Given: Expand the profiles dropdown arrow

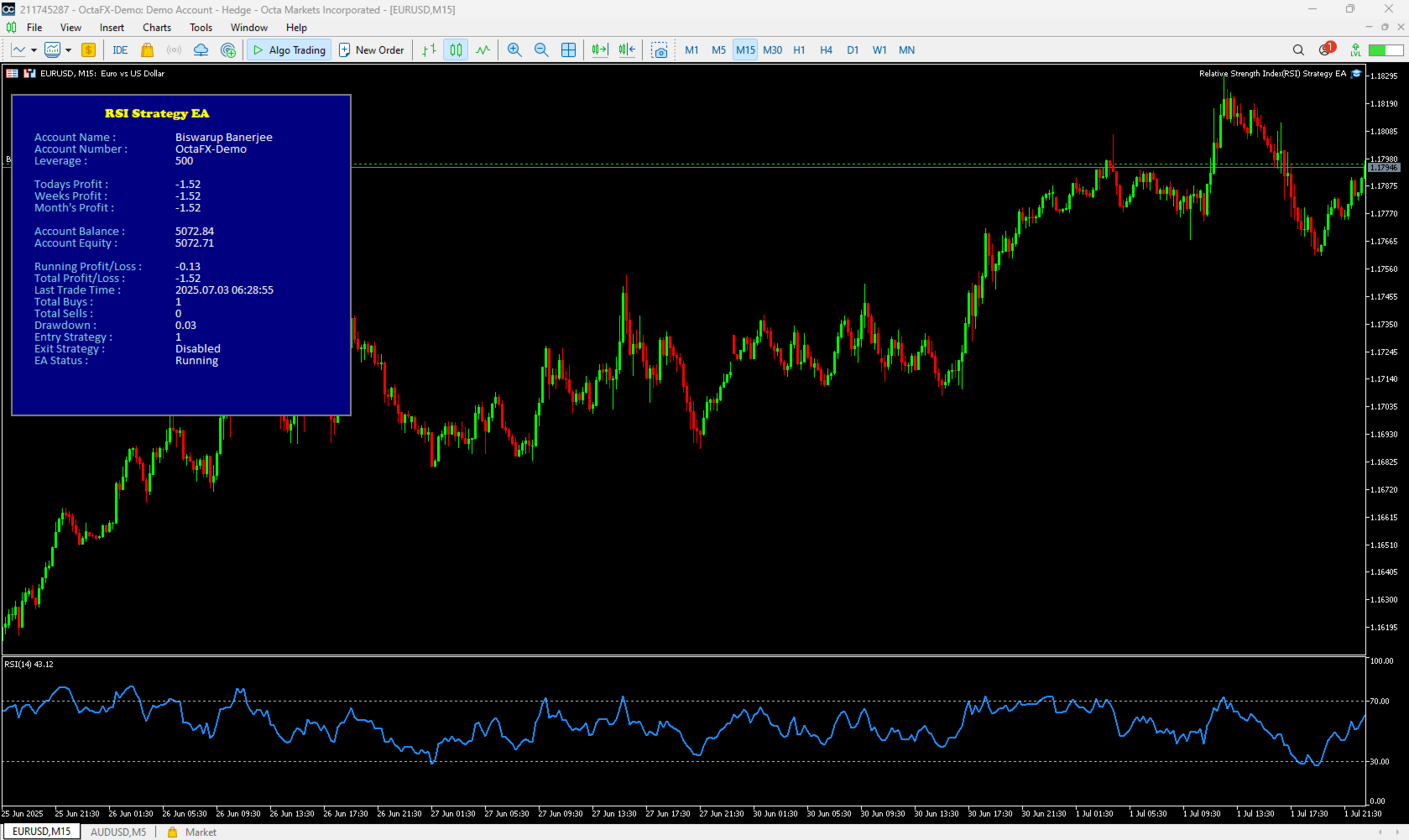Looking at the screenshot, I should pyautogui.click(x=68, y=50).
